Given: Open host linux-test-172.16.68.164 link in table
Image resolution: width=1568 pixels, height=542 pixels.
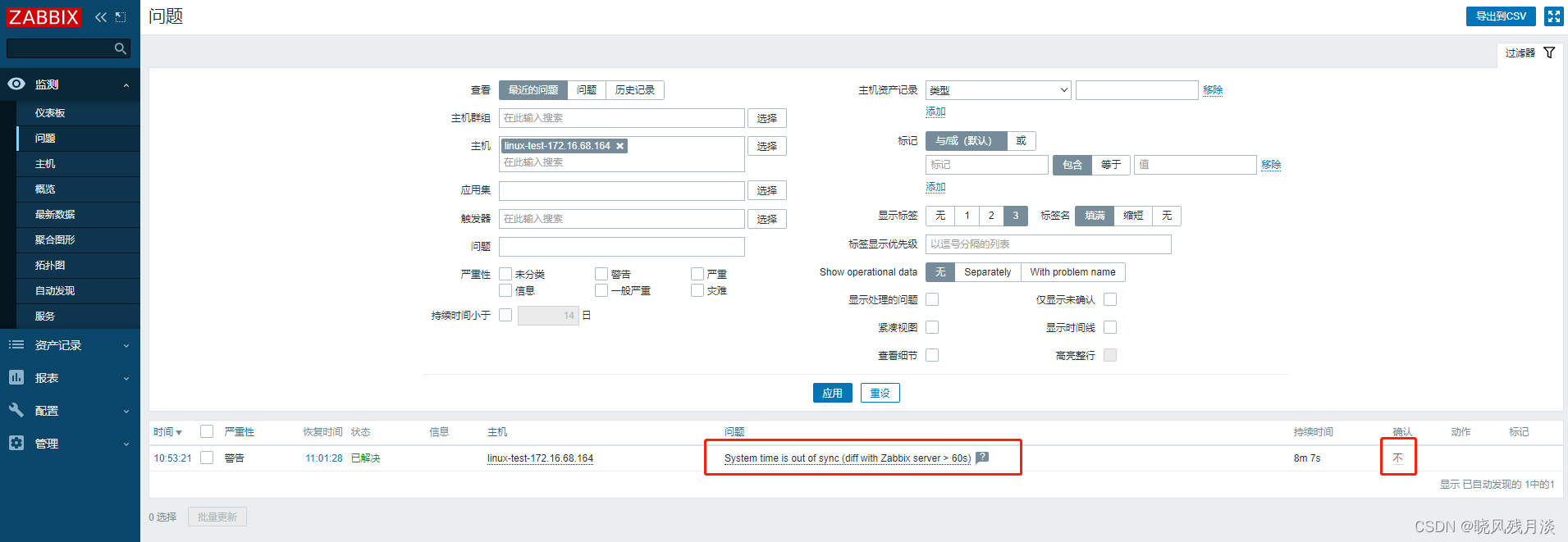Looking at the screenshot, I should point(540,458).
